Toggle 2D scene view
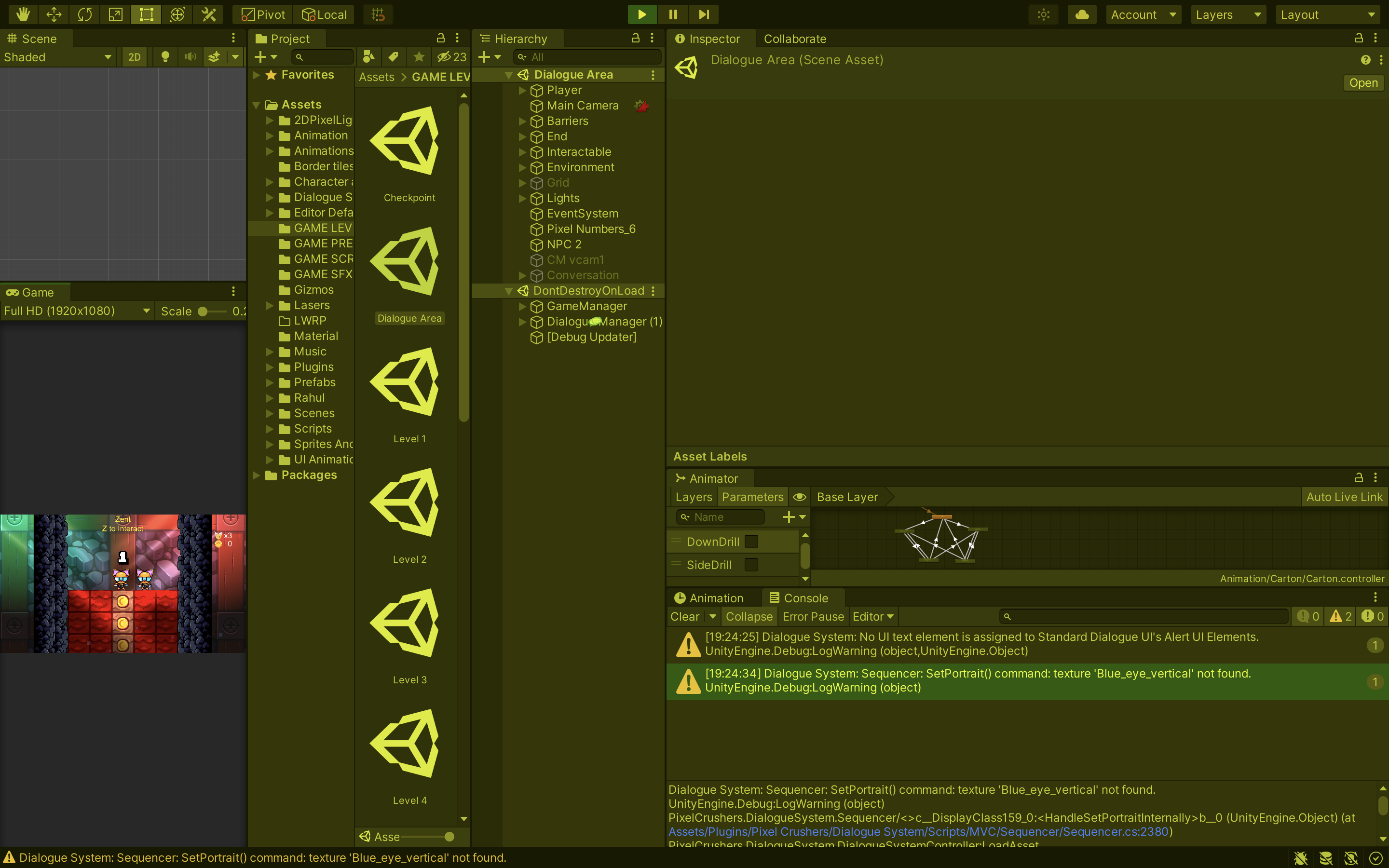This screenshot has width=1389, height=868. (134, 57)
